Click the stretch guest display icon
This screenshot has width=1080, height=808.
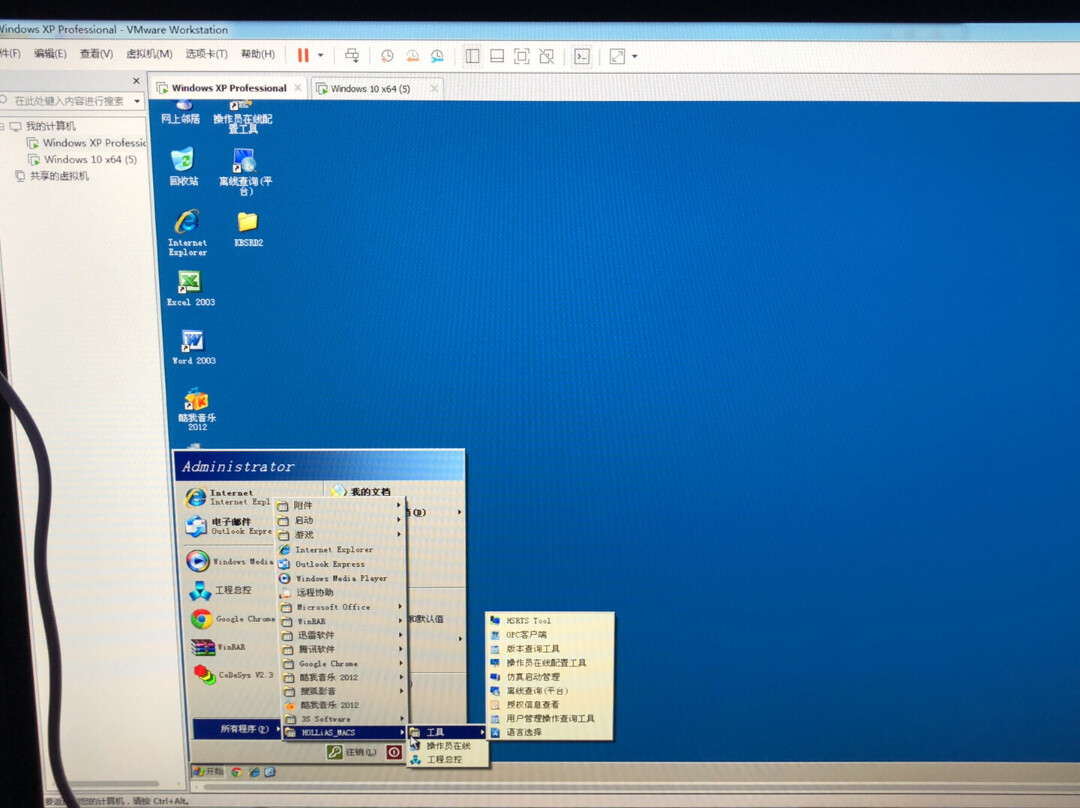point(617,56)
